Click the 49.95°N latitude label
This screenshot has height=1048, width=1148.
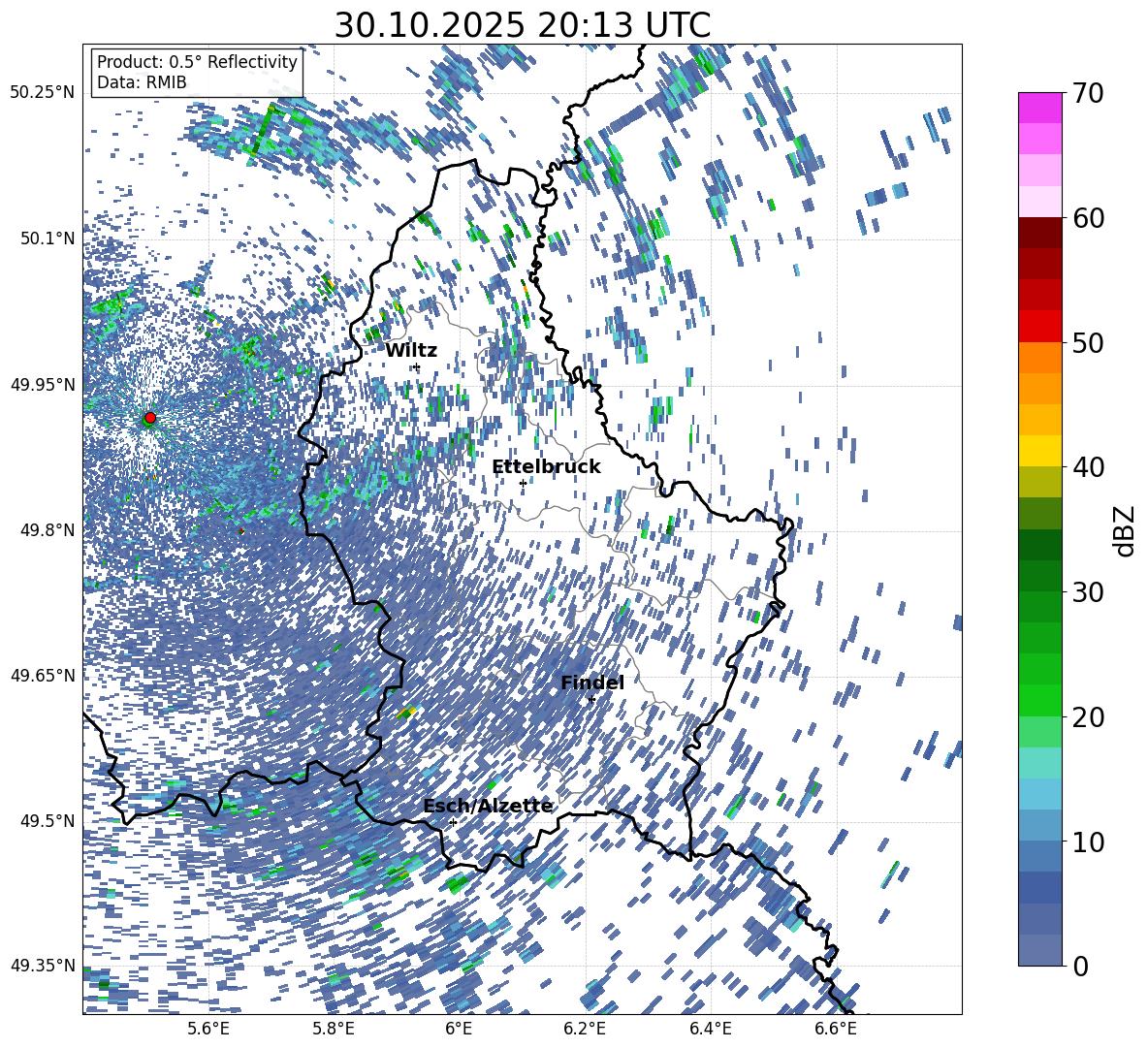tap(43, 384)
